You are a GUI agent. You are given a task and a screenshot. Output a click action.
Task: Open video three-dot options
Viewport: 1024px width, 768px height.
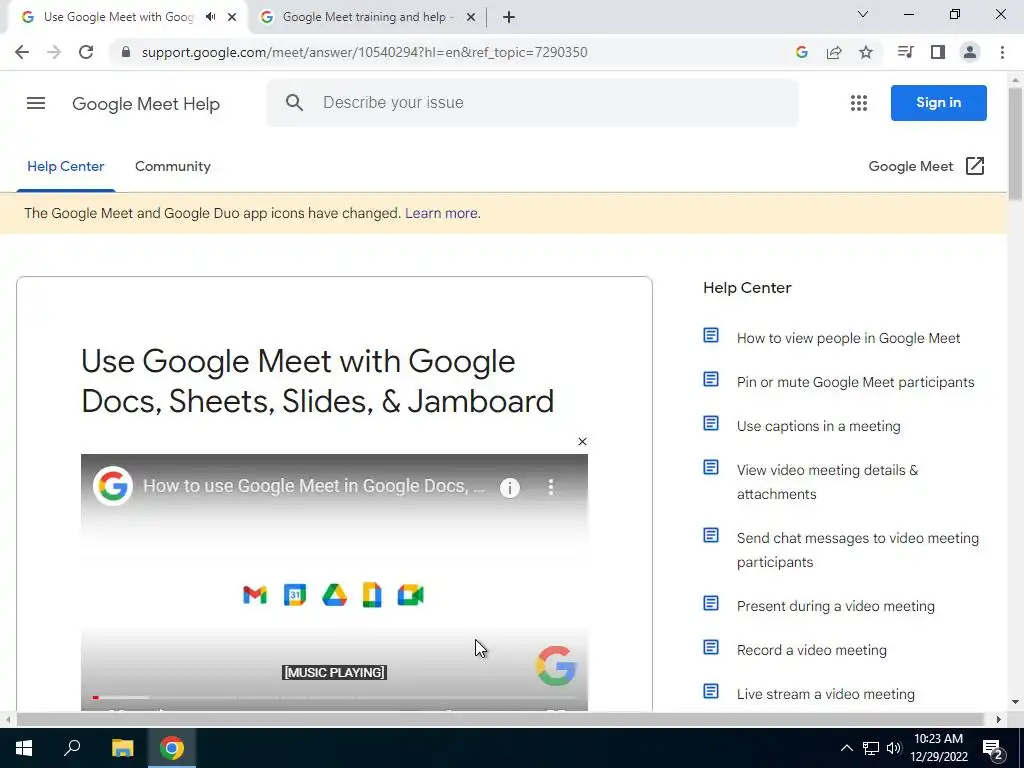(x=551, y=487)
